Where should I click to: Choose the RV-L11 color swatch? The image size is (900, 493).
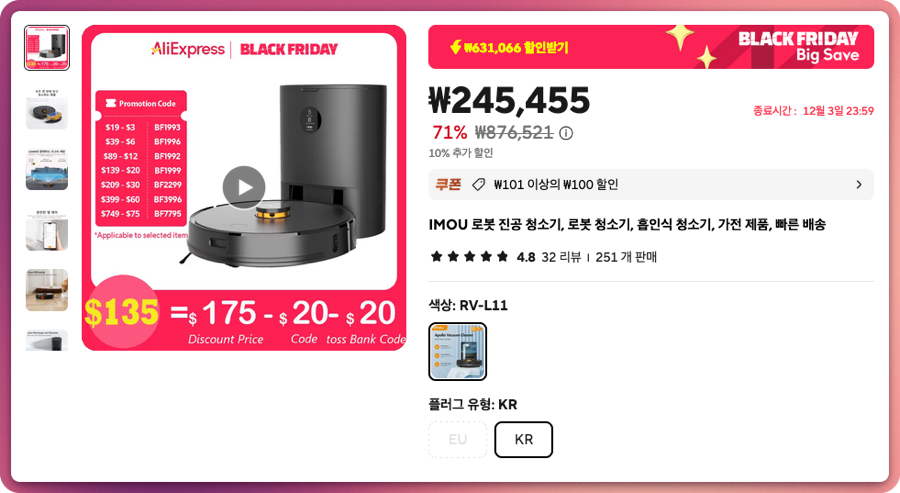click(x=457, y=351)
